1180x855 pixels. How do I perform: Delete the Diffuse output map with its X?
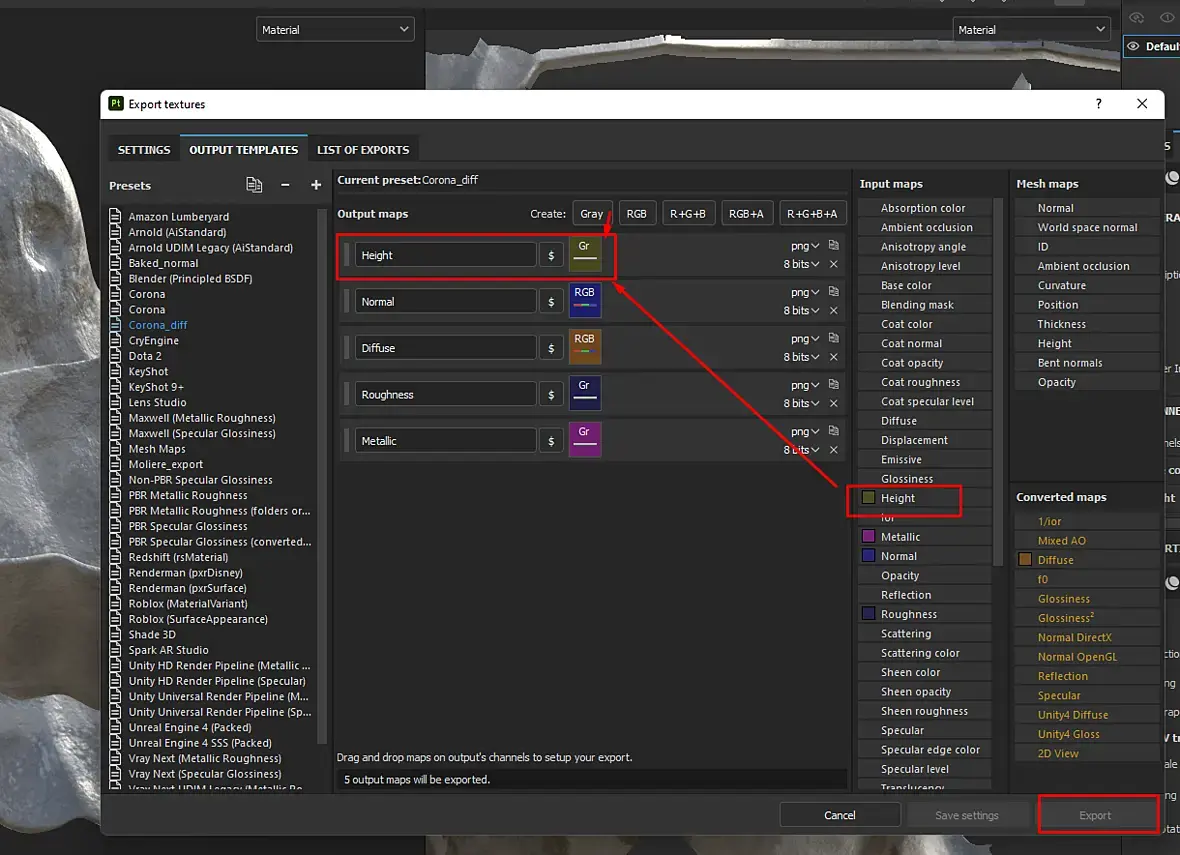(833, 358)
